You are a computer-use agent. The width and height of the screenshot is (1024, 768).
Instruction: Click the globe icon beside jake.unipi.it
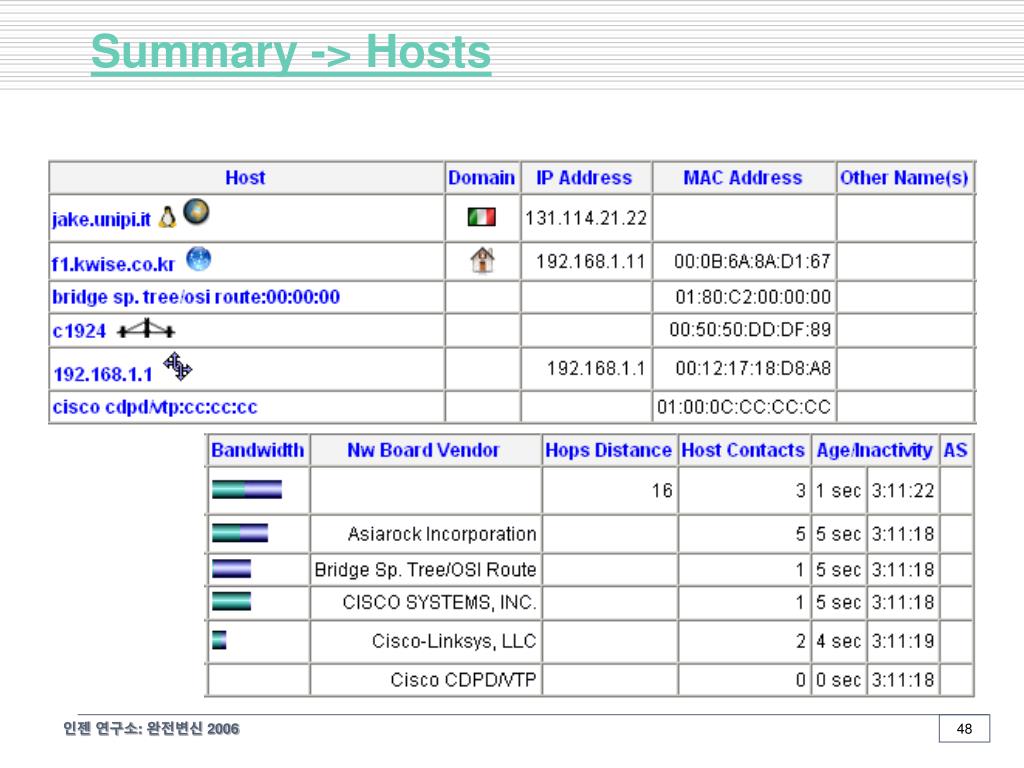click(196, 212)
